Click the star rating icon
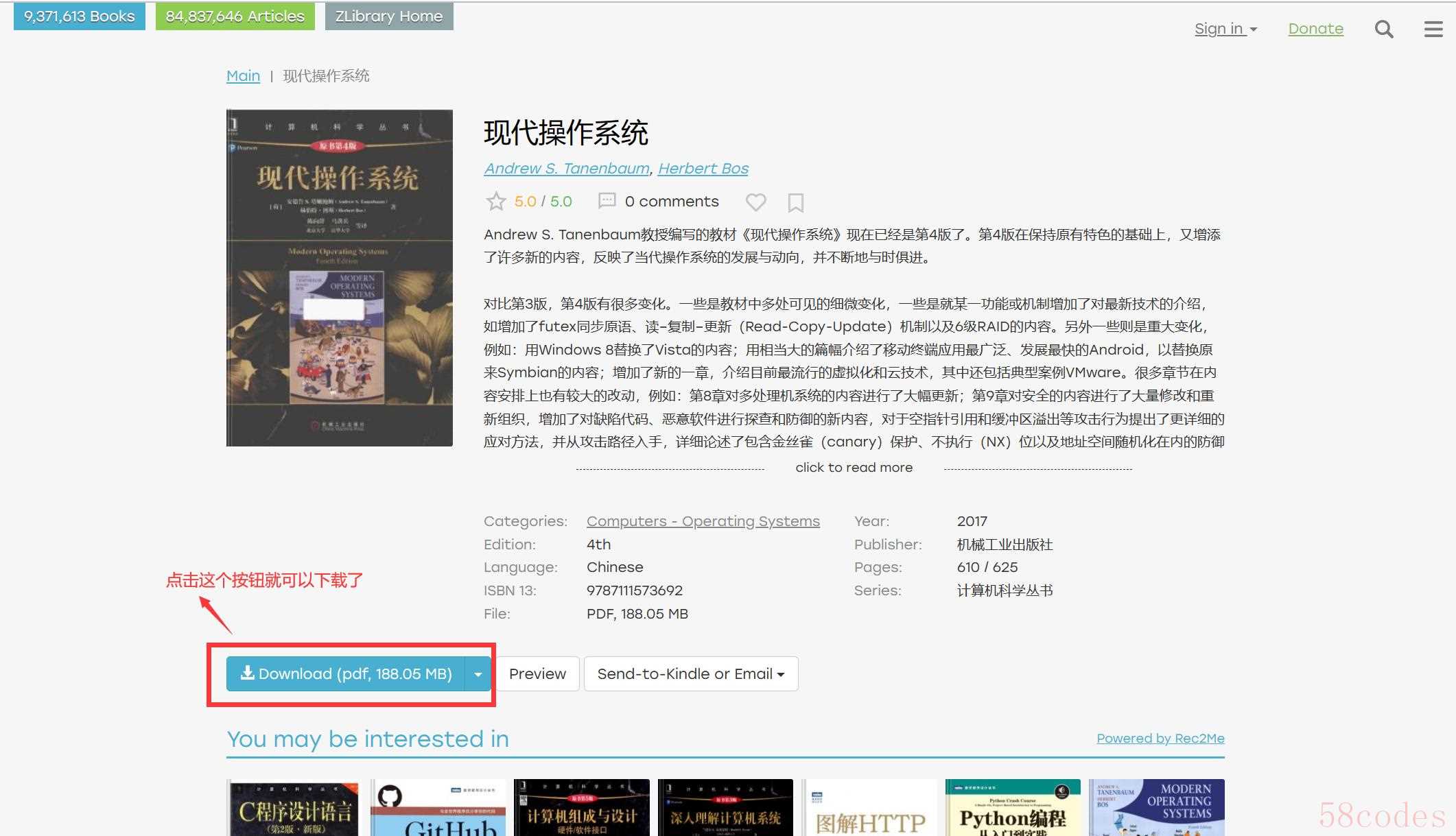1456x836 pixels. (495, 202)
